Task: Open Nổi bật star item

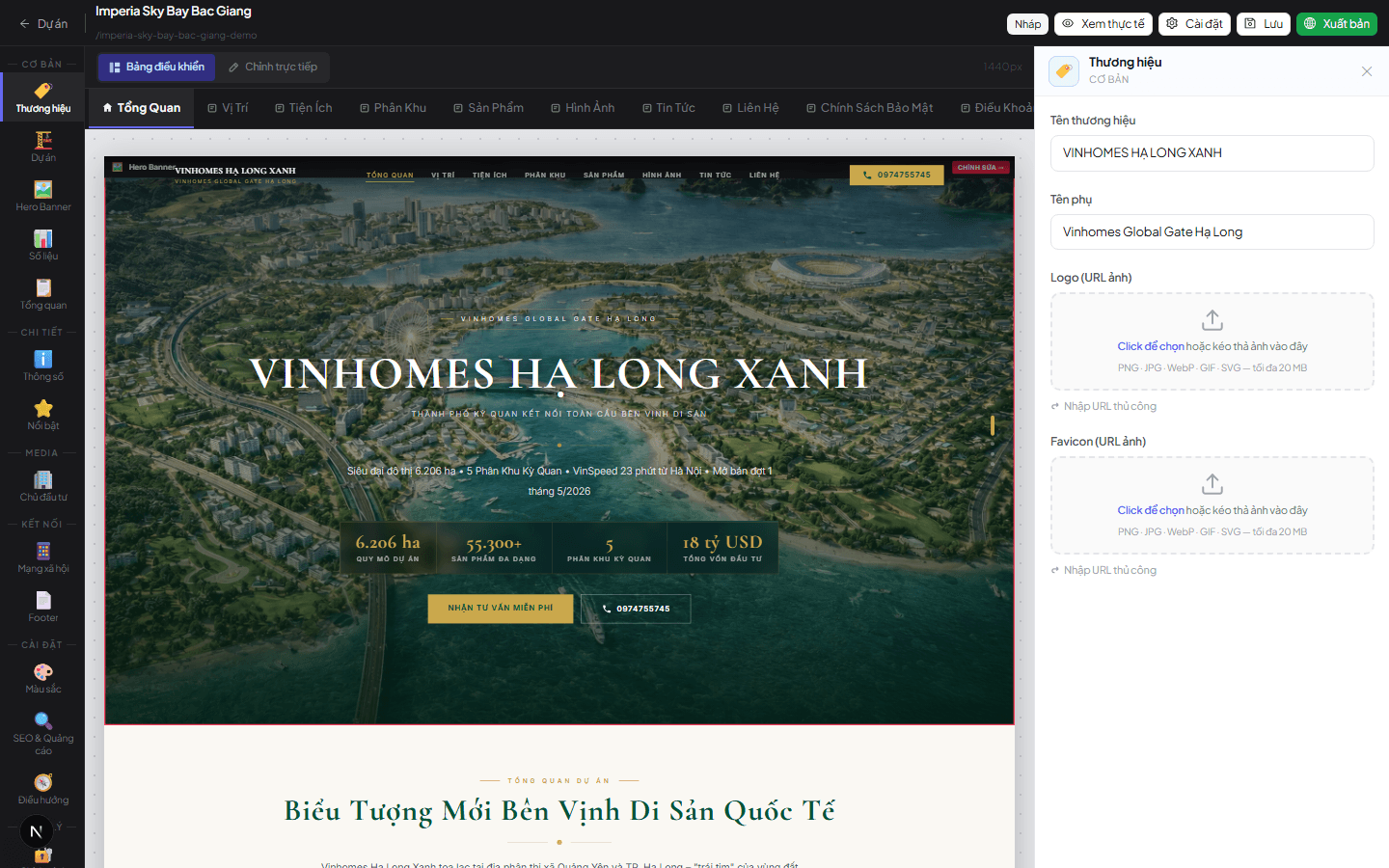Action: point(42,415)
